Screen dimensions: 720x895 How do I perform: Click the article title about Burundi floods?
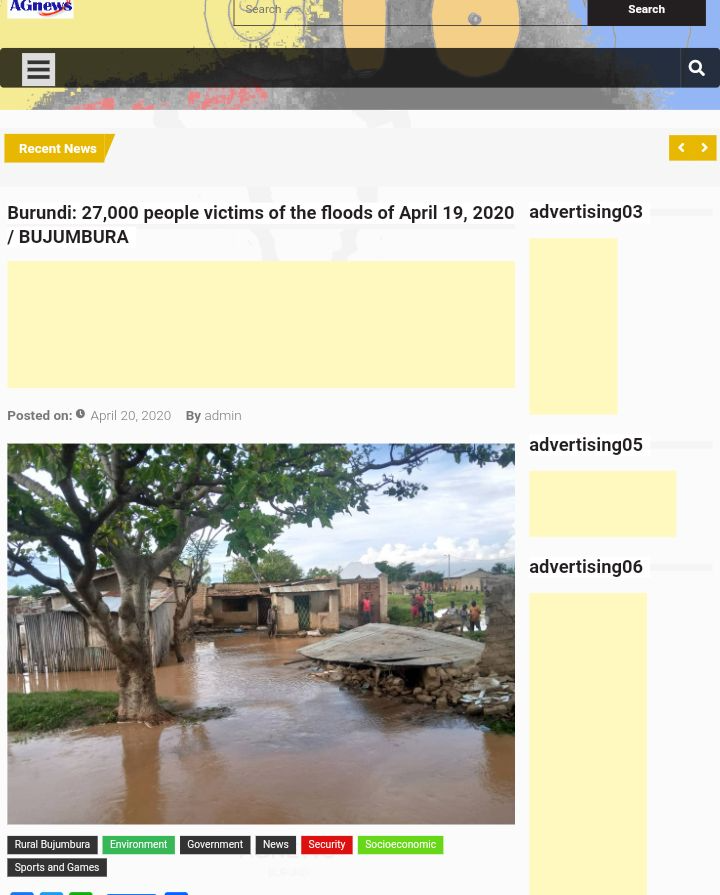[x=260, y=224]
